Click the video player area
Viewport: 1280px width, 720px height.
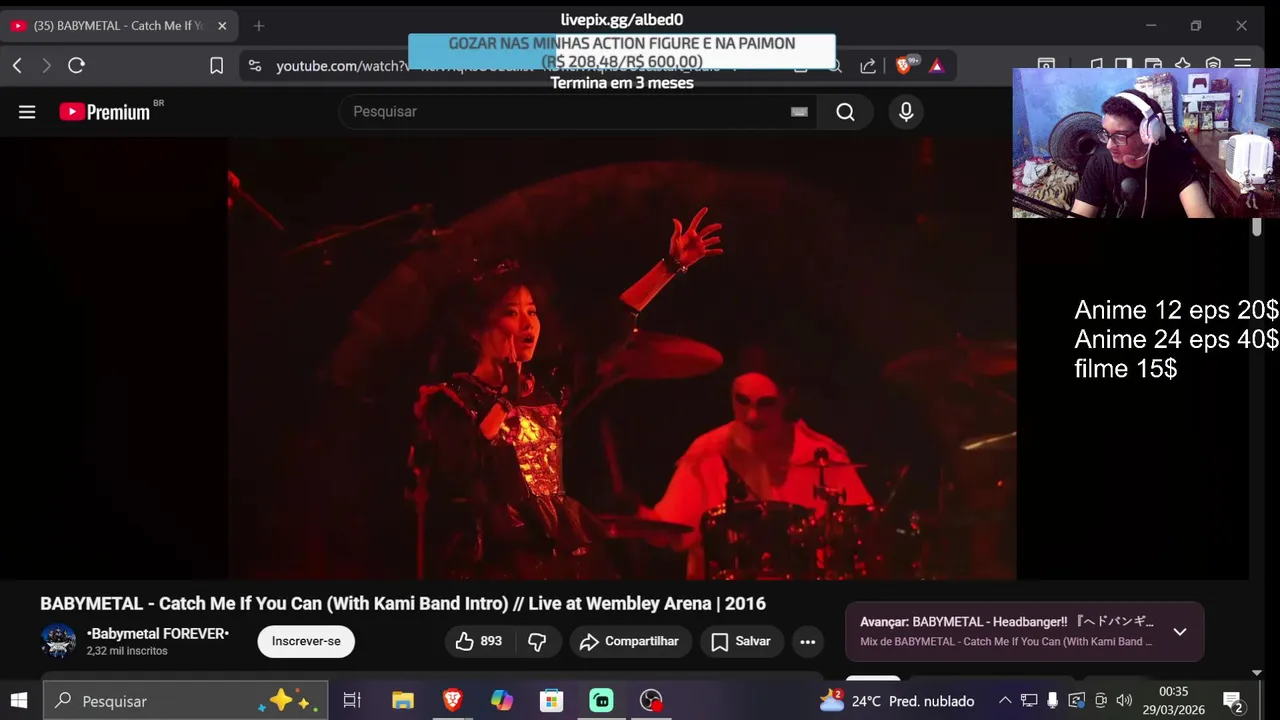(621, 358)
